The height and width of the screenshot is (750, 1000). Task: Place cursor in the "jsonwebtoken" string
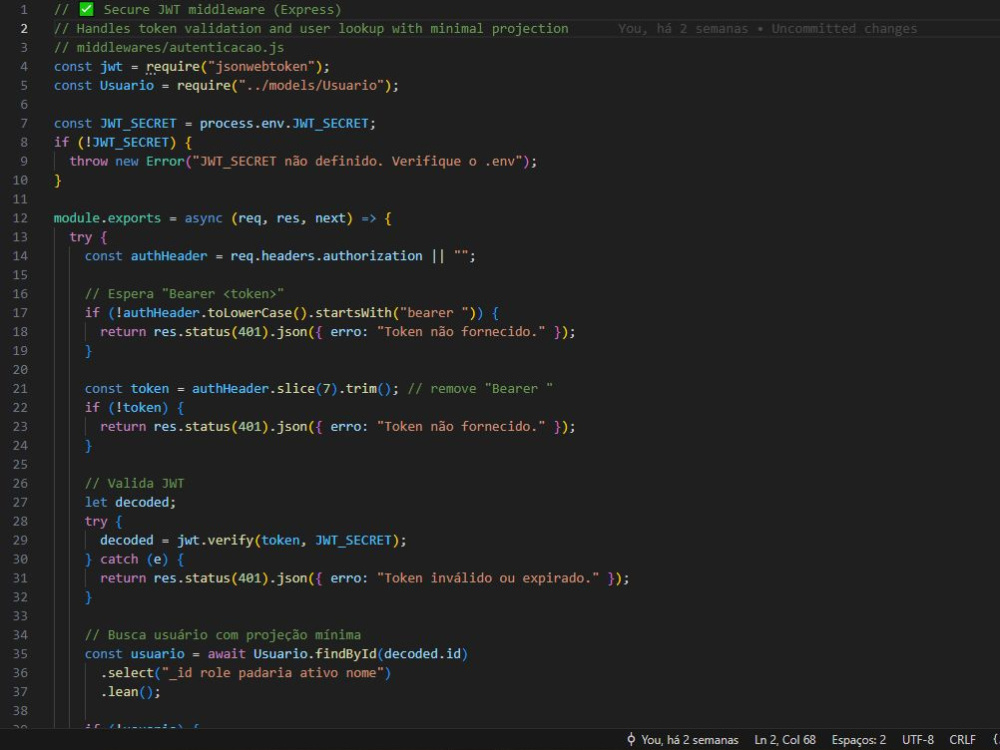[261, 66]
